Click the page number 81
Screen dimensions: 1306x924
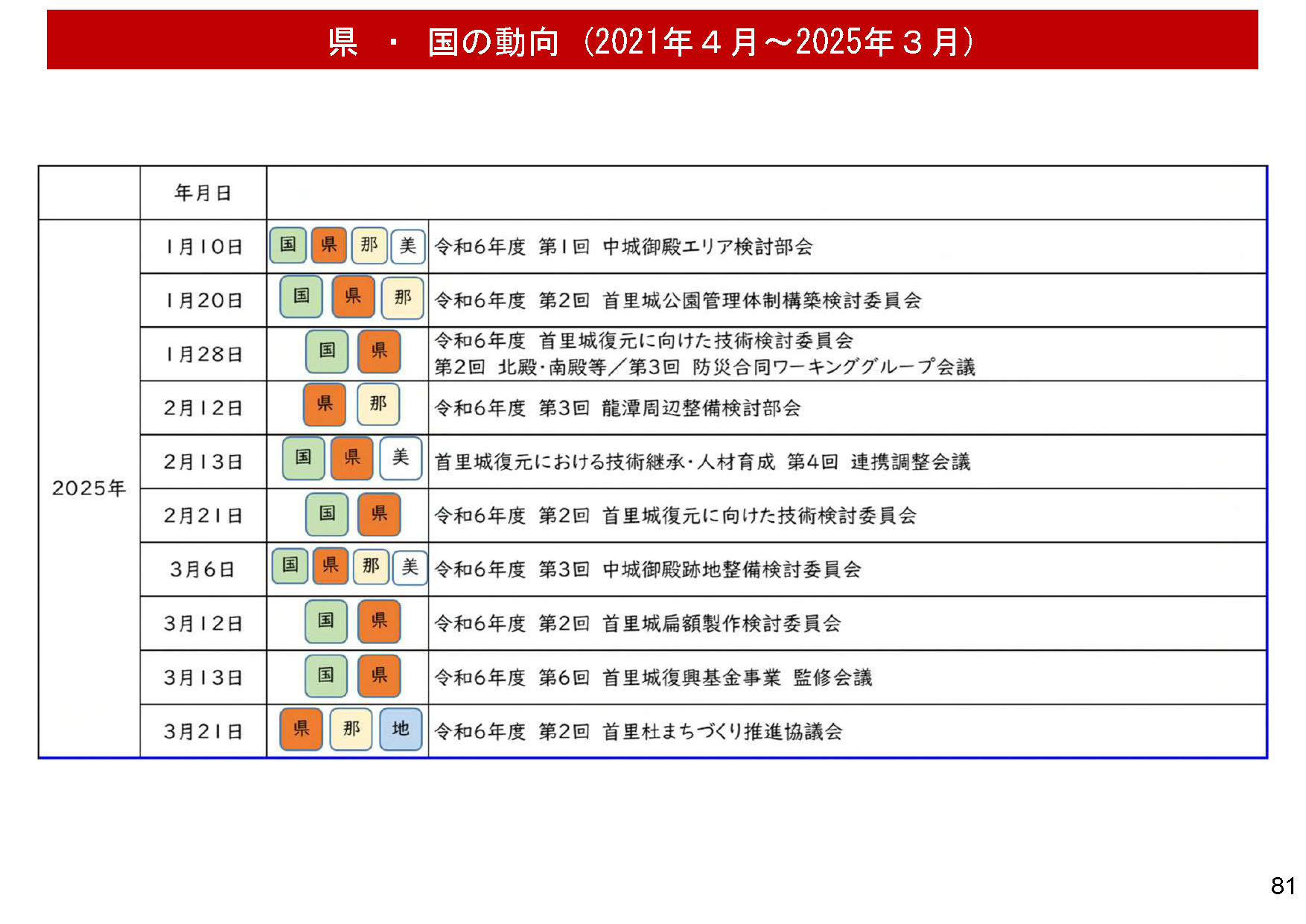(x=1282, y=886)
